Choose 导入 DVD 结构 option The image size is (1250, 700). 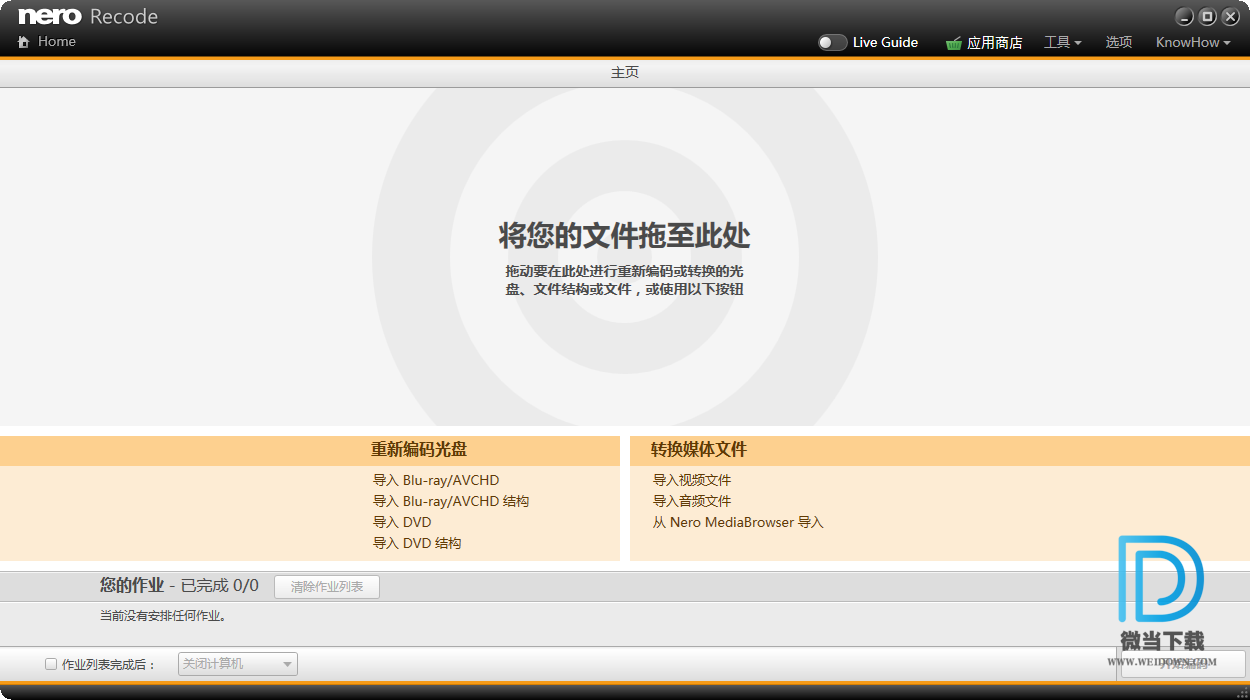(x=417, y=543)
